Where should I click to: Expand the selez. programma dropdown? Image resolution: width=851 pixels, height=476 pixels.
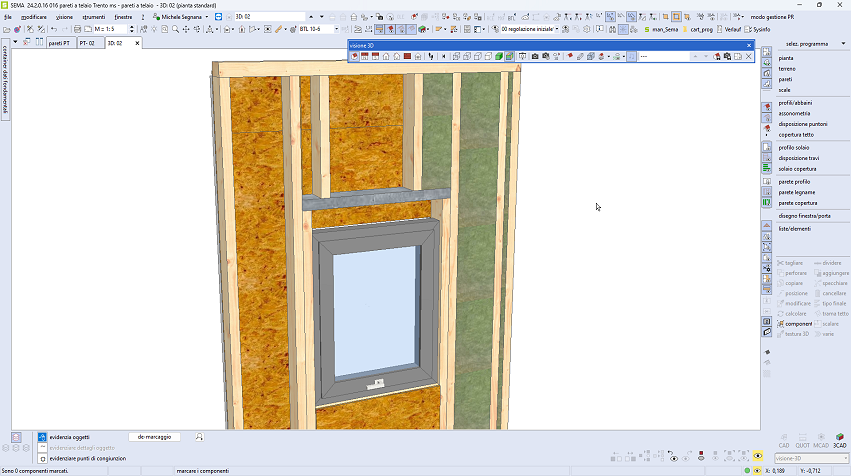coord(808,44)
